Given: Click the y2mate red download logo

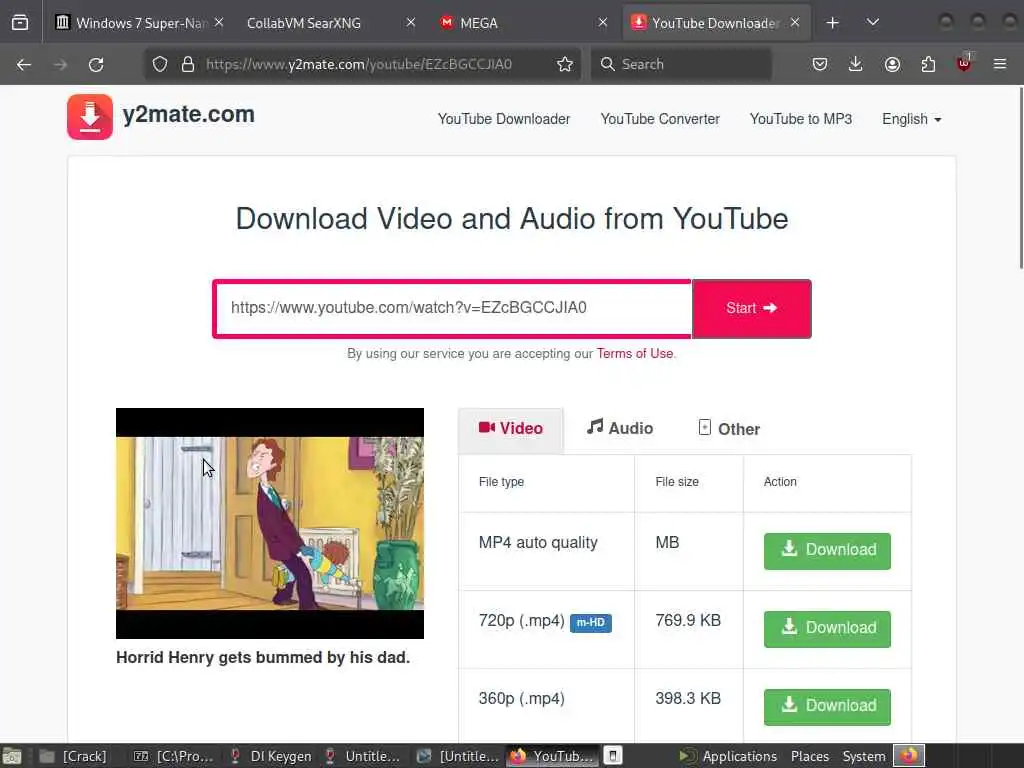Looking at the screenshot, I should tap(90, 117).
